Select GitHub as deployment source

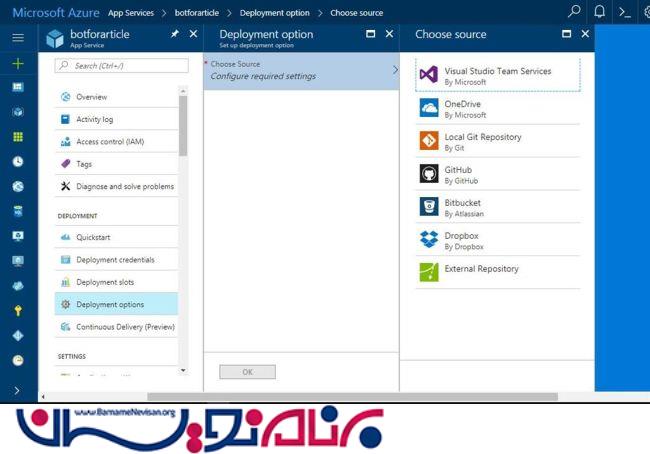(x=498, y=175)
